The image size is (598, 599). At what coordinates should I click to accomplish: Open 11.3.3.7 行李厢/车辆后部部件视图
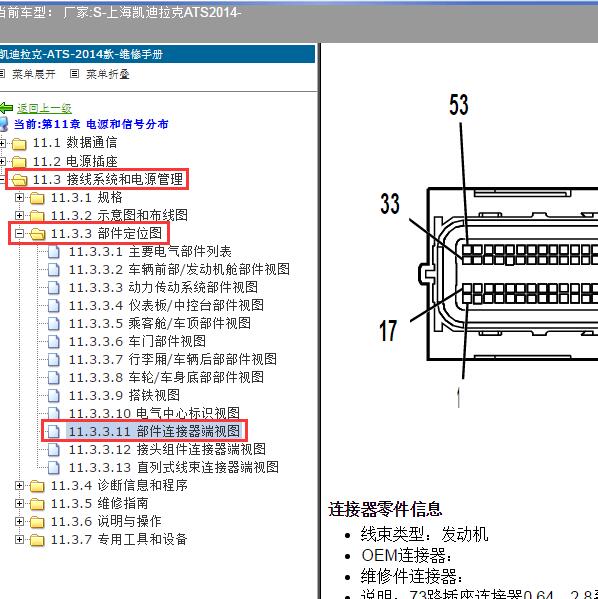pos(173,359)
